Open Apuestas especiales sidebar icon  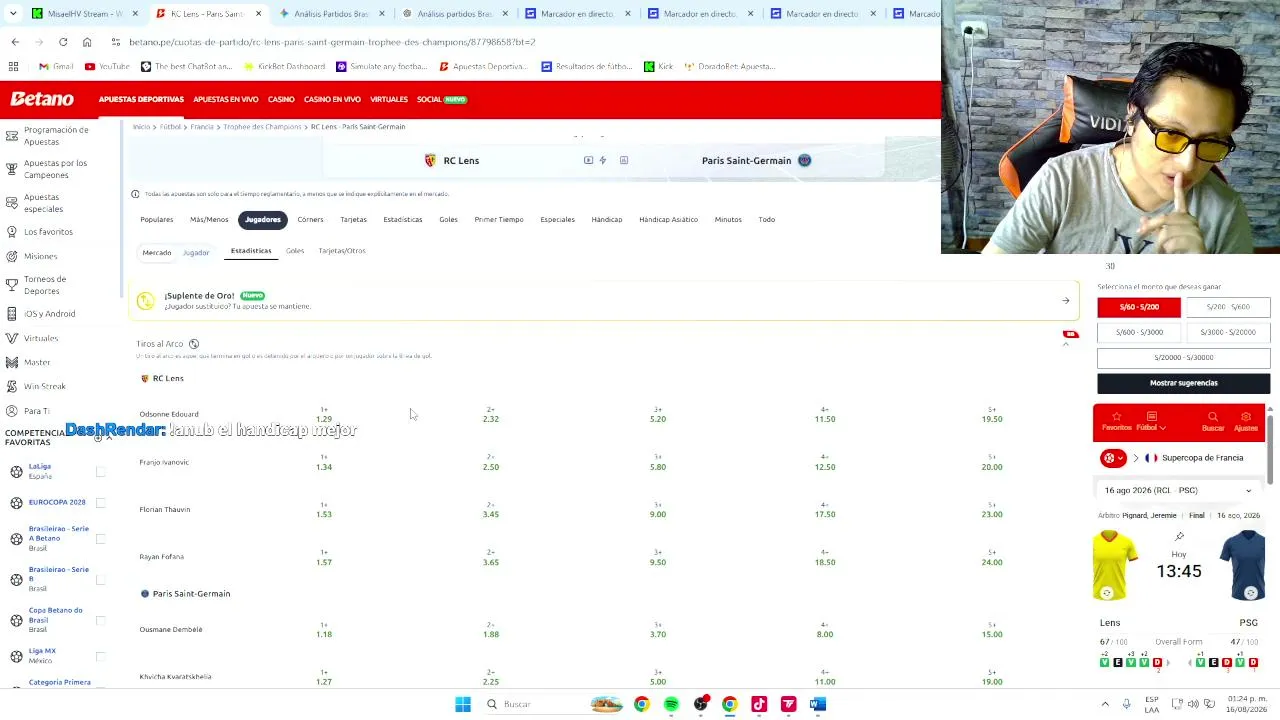point(11,203)
